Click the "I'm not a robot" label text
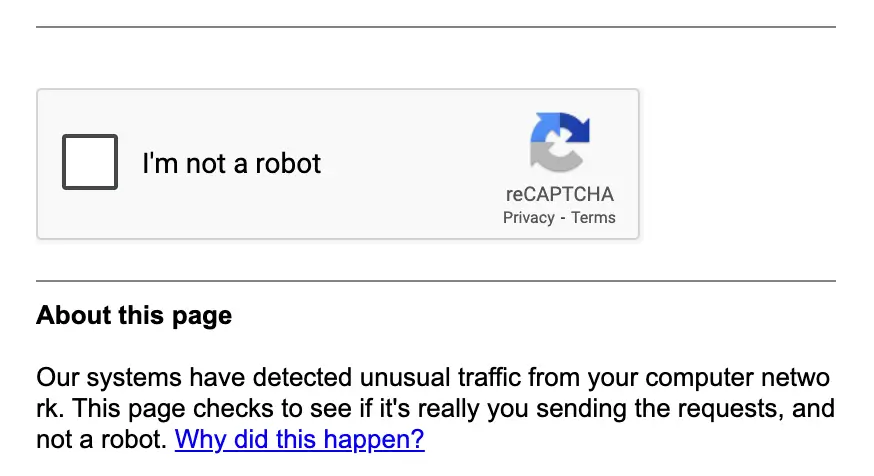 [x=231, y=163]
